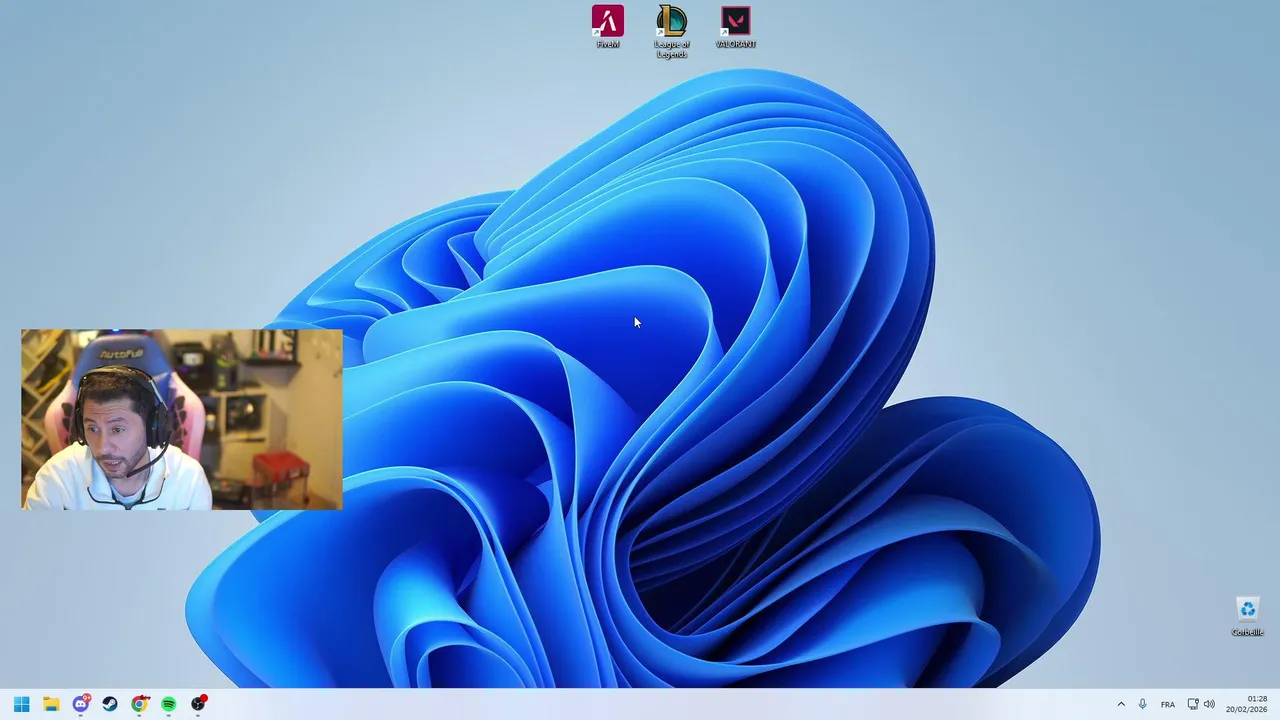Open the Windows Start menu
Image resolution: width=1280 pixels, height=720 pixels.
click(x=22, y=704)
